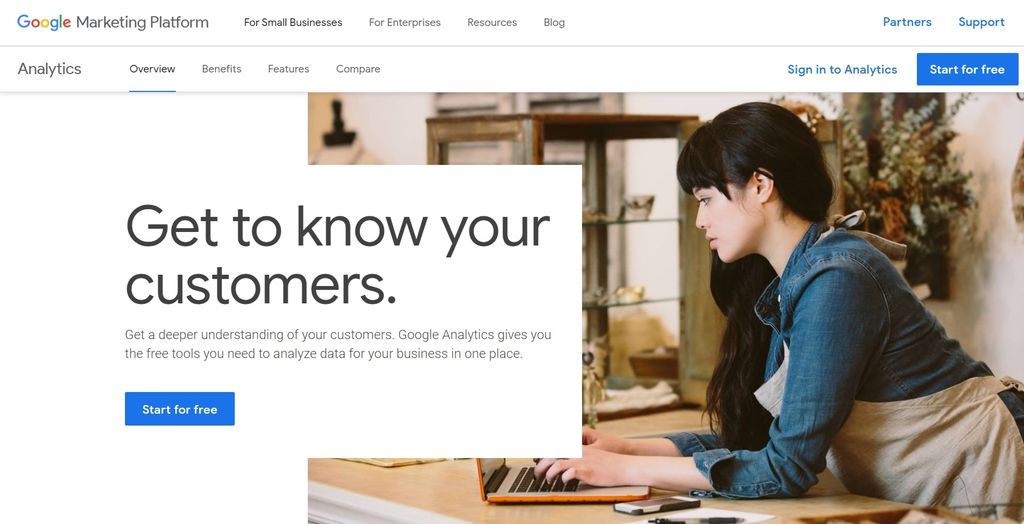Click the 'Get to know your customers' headline

338,255
